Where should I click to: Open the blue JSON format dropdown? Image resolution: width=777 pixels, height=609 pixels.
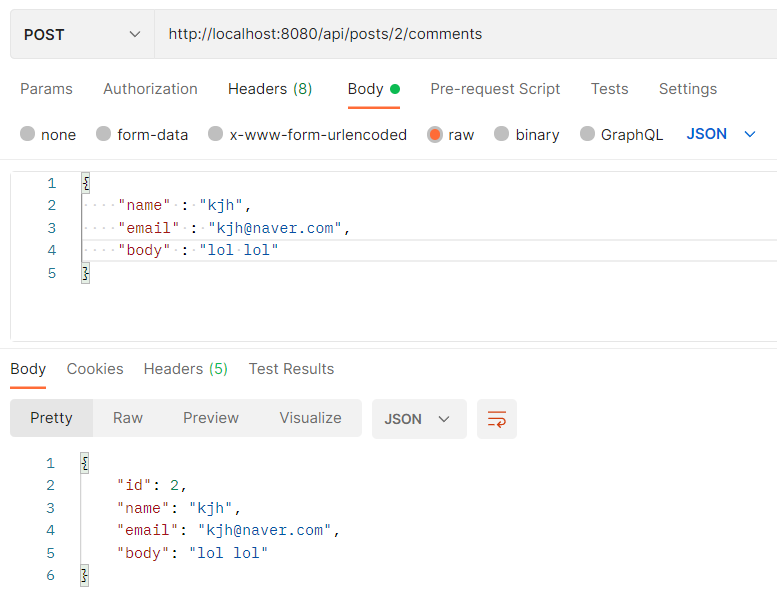point(721,134)
